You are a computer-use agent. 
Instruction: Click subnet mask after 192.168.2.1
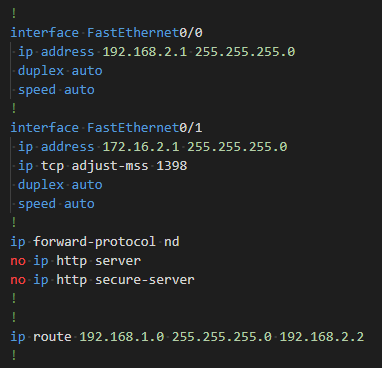coord(245,52)
